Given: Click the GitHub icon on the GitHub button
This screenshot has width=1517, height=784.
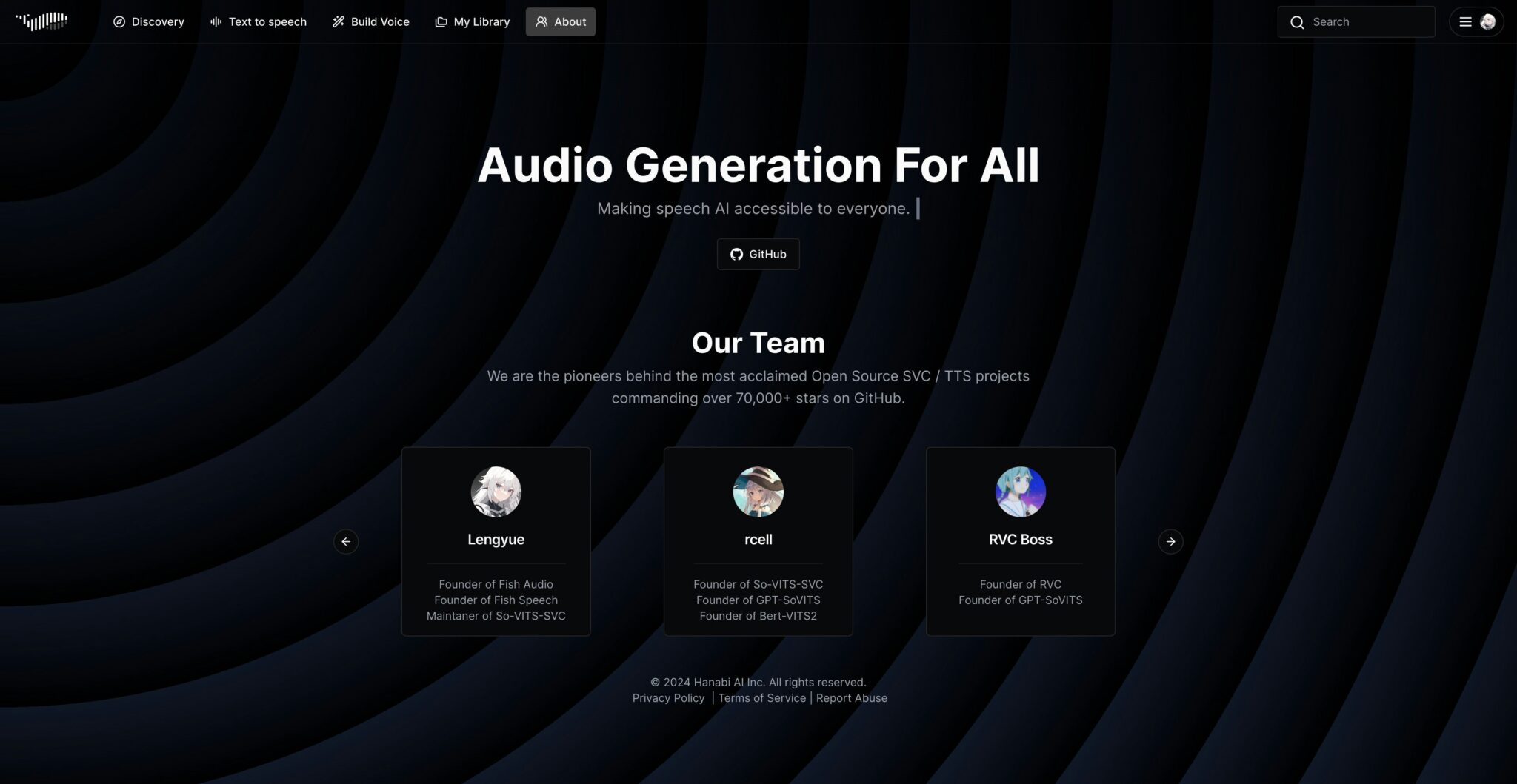Looking at the screenshot, I should tap(737, 254).
